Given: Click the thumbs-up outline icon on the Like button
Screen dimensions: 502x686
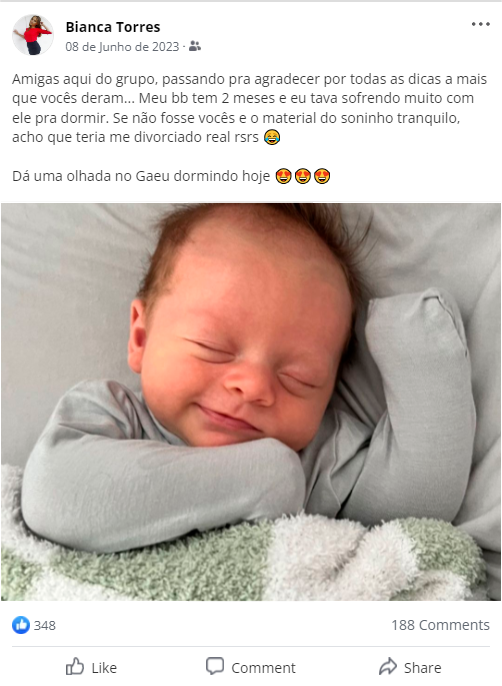Looking at the screenshot, I should click(x=75, y=667).
